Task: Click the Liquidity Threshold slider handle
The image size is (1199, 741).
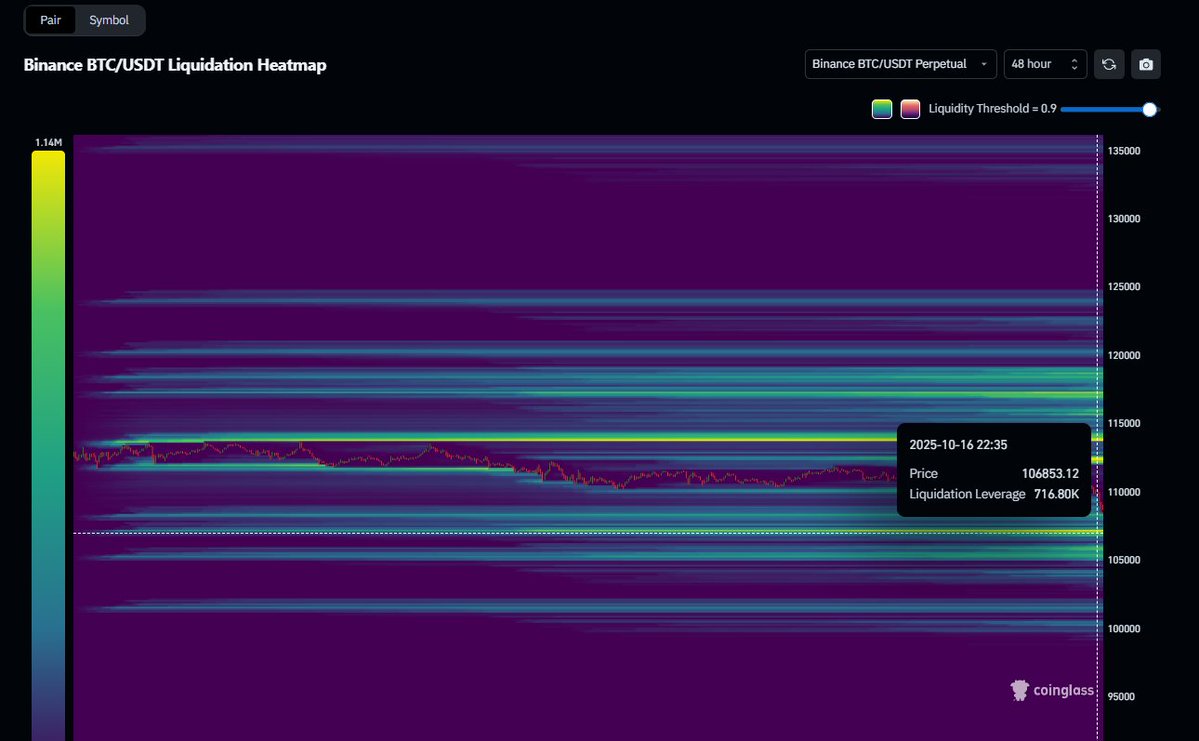Action: [1149, 109]
